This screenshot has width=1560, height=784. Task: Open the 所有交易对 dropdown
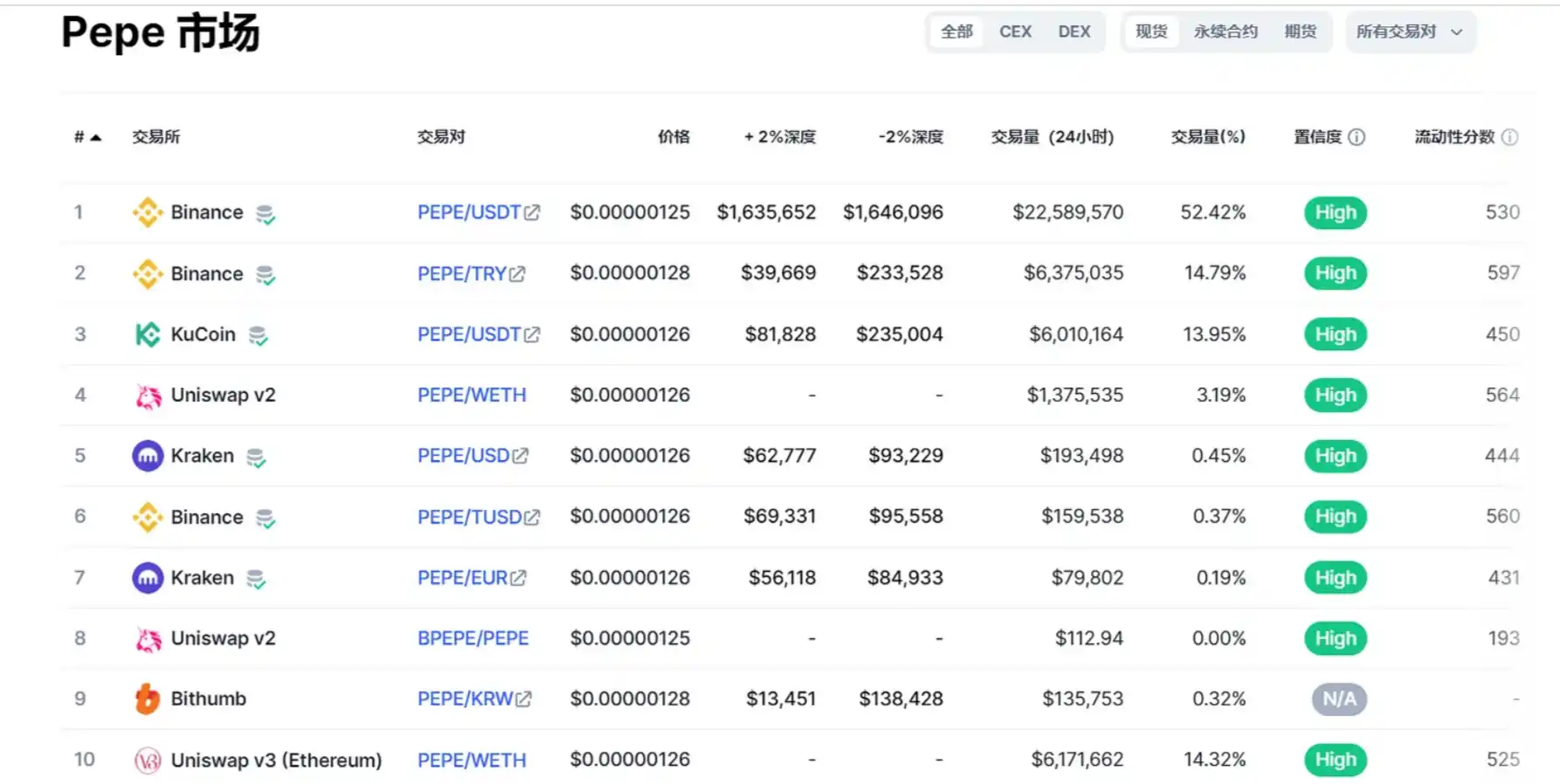(x=1410, y=31)
